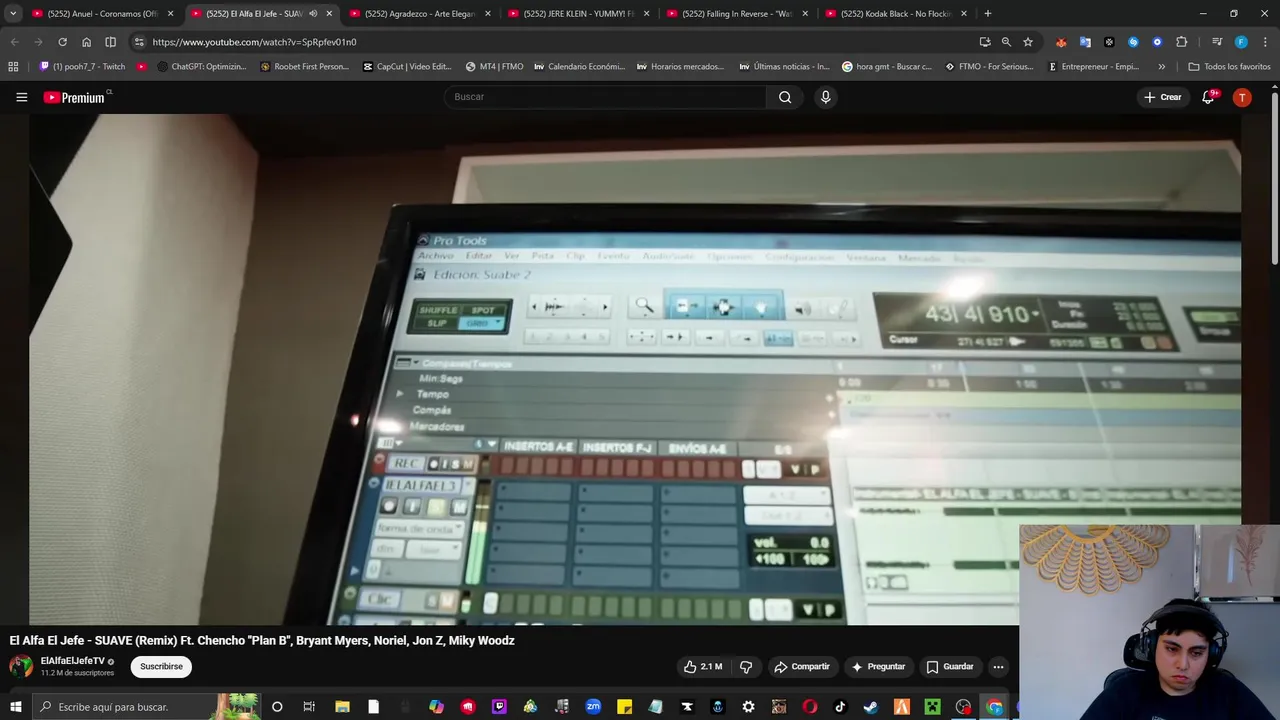Open hora gmt Google bookmark
The height and width of the screenshot is (720, 1280).
point(886,67)
